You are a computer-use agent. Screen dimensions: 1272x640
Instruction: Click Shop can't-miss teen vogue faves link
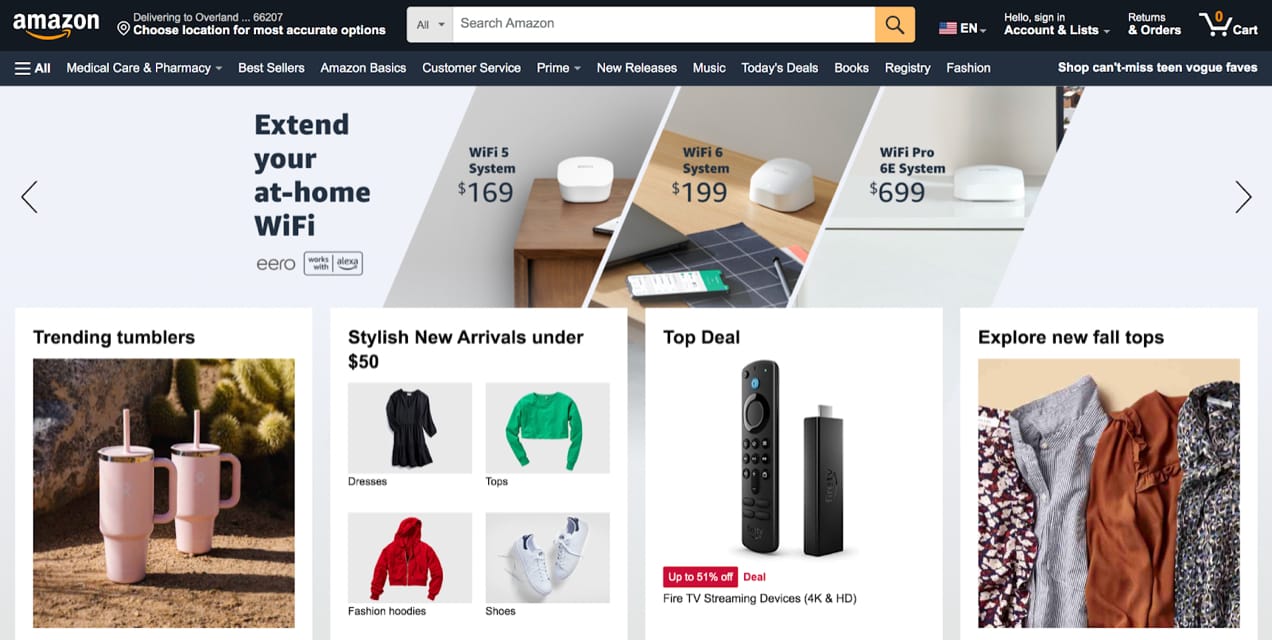click(1157, 68)
